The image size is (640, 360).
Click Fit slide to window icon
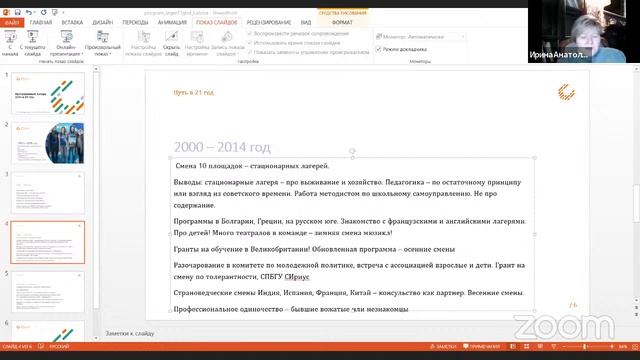635,347
